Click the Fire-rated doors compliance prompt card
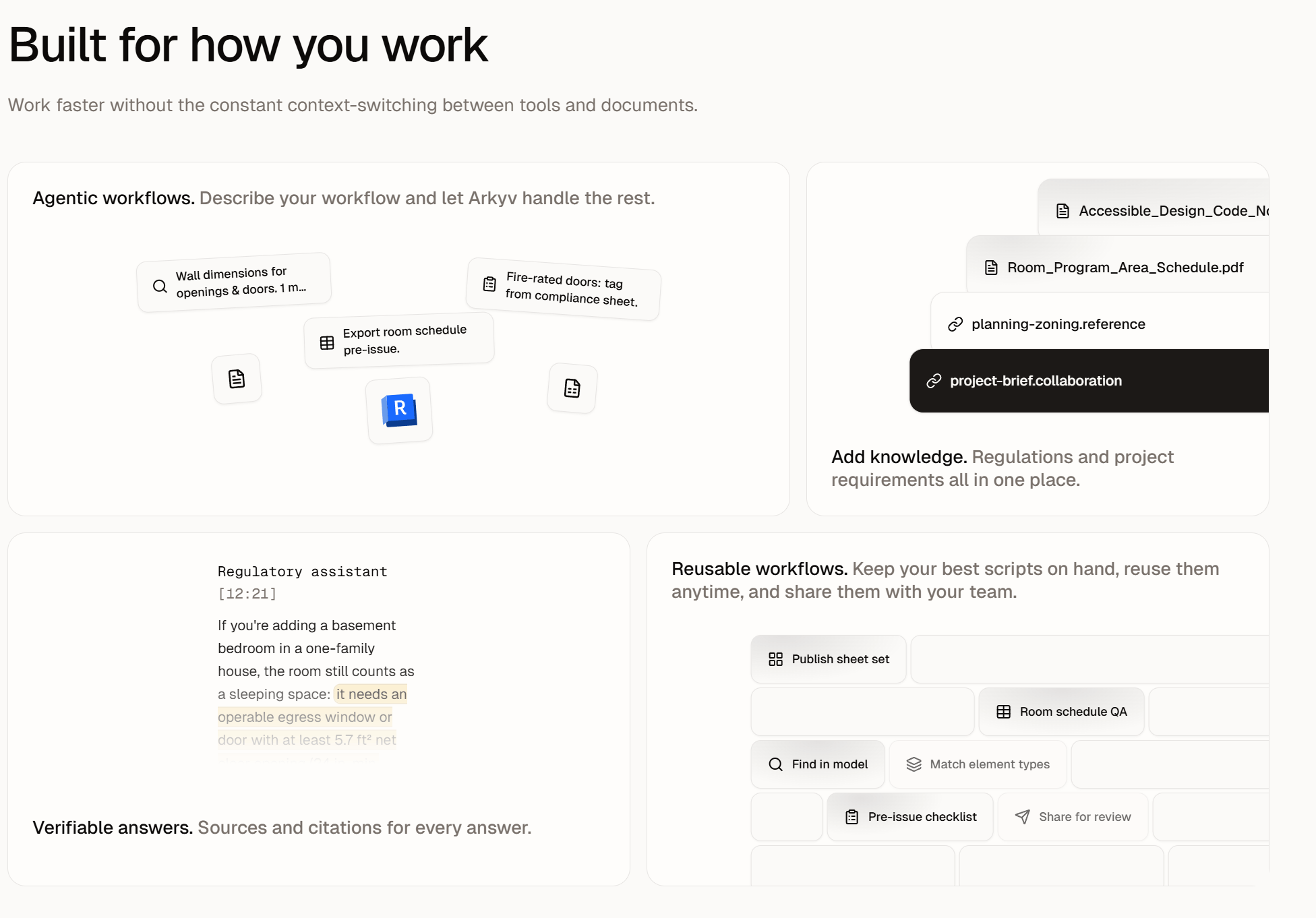 [564, 289]
